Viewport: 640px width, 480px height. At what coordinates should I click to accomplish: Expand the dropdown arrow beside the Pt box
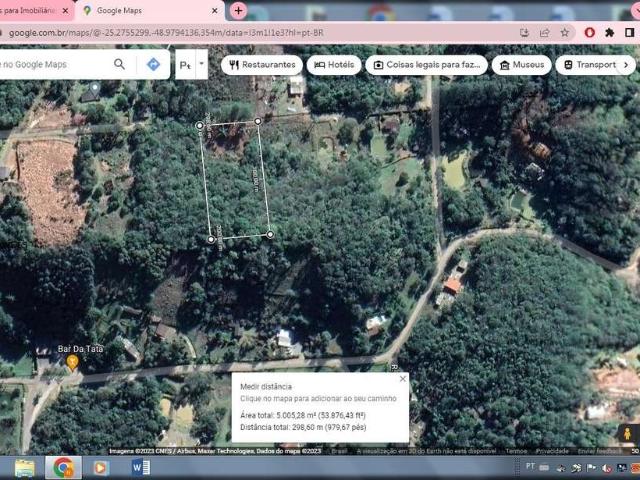pyautogui.click(x=201, y=64)
